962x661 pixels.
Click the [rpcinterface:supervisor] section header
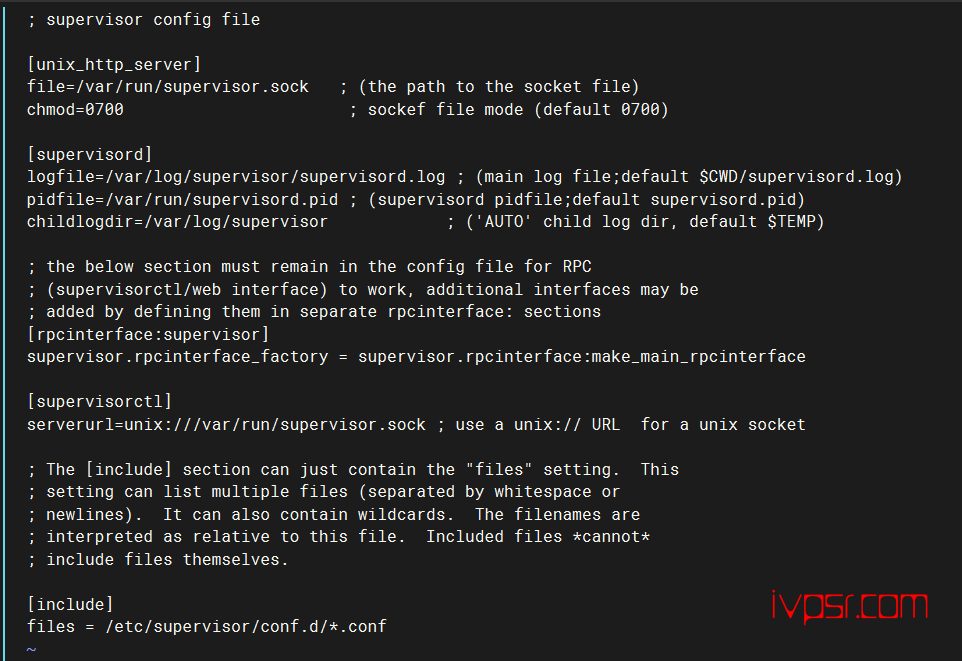[x=148, y=334]
